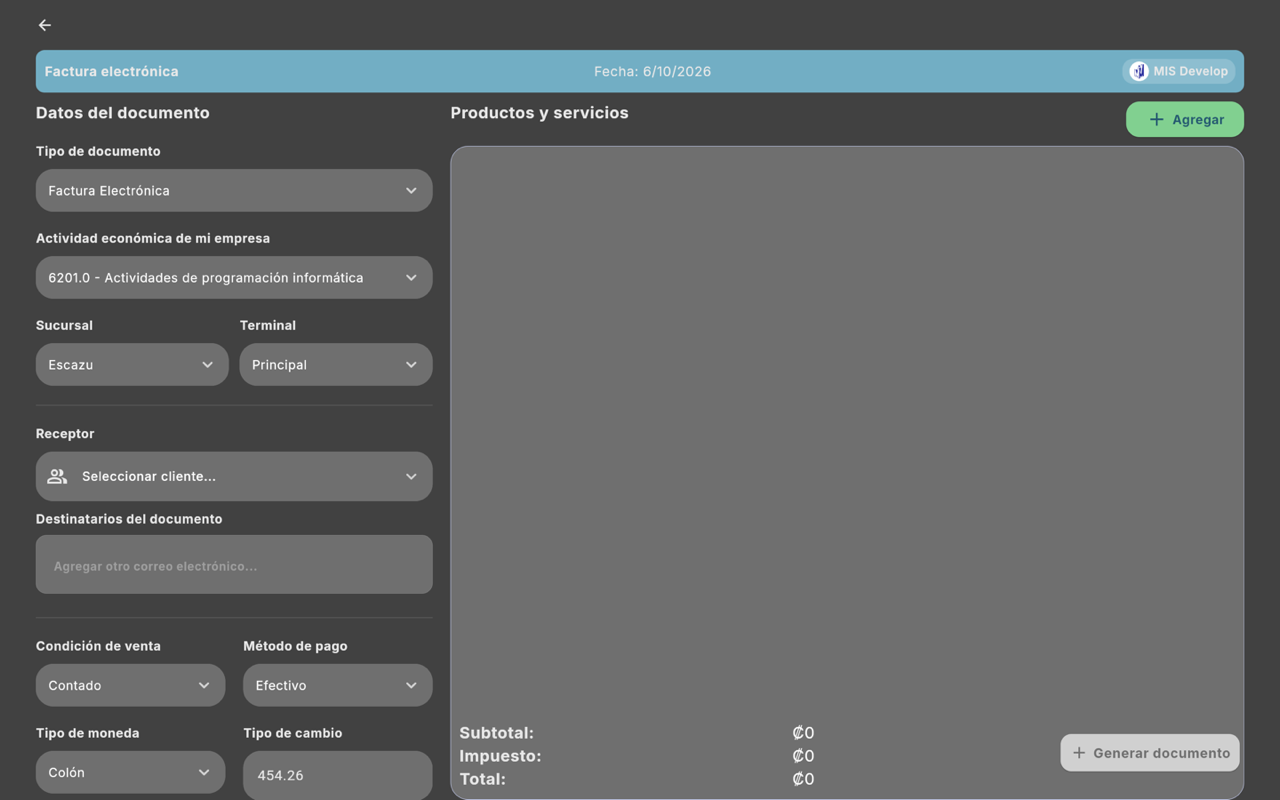The width and height of the screenshot is (1280, 800).
Task: Open the Método de pago dropdown
Action: coord(338,685)
